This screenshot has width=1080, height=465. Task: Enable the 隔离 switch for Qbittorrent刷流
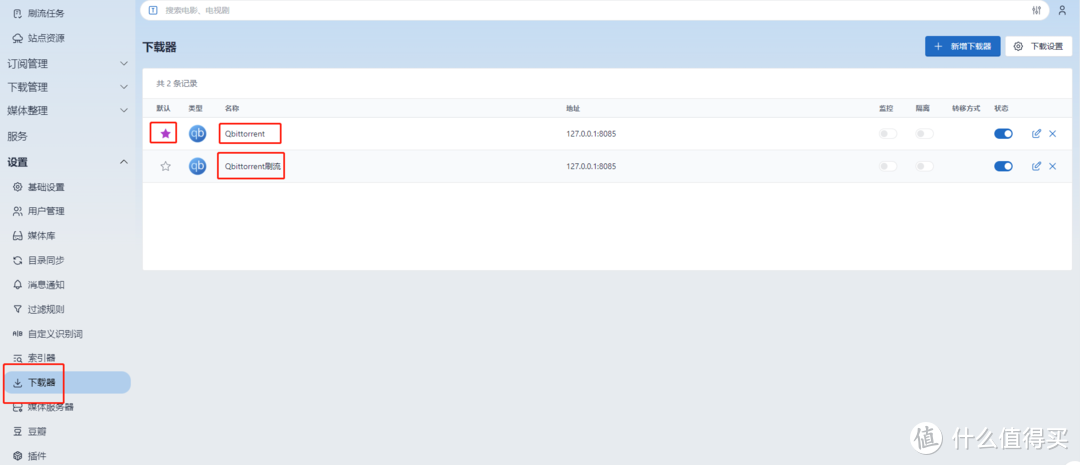[924, 166]
